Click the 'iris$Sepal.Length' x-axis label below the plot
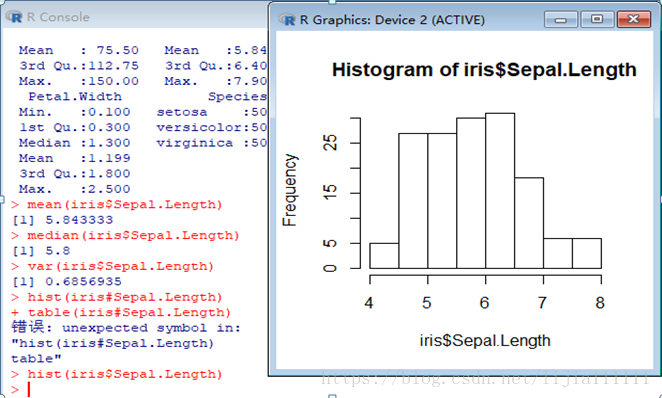 pos(485,340)
